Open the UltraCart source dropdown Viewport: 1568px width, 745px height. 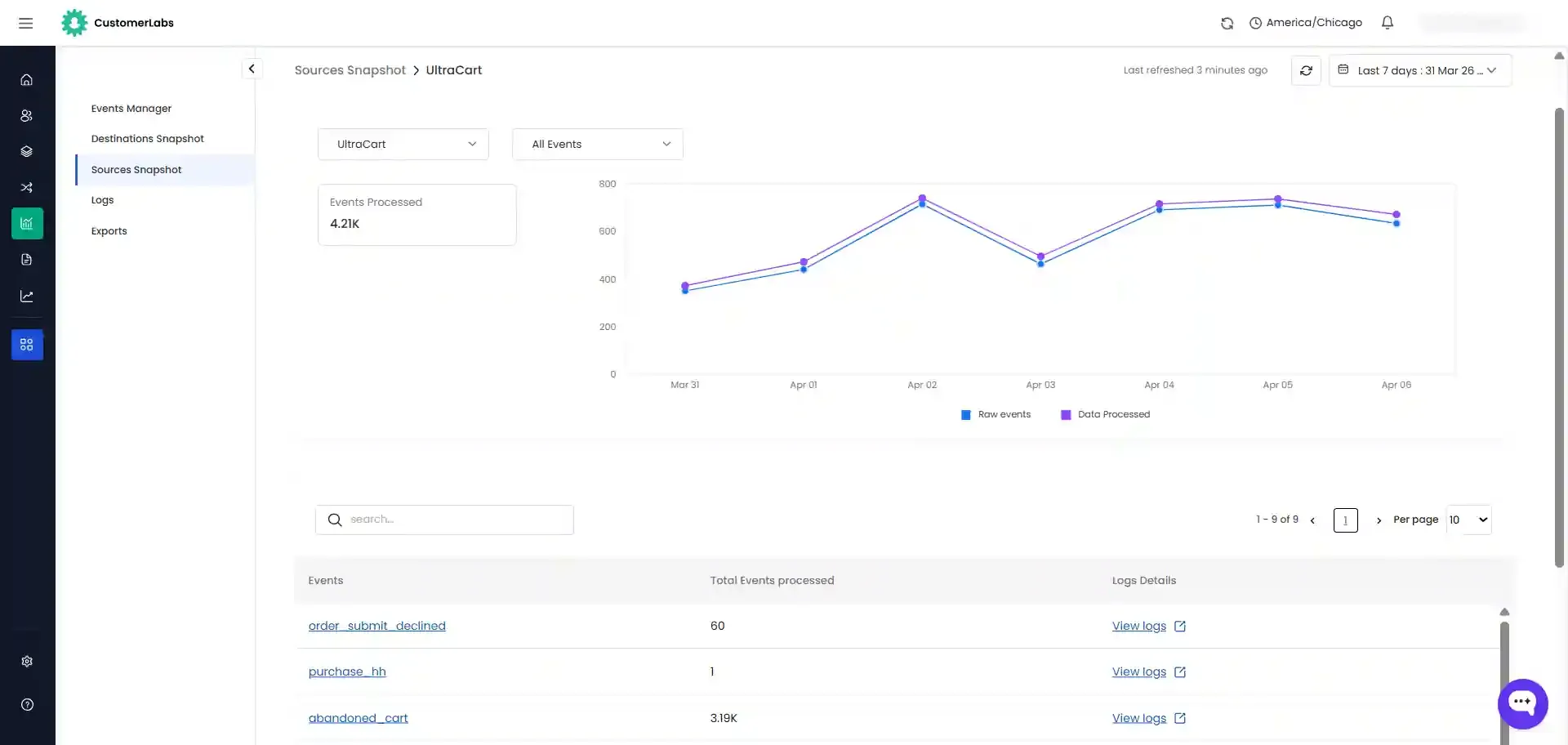click(403, 145)
